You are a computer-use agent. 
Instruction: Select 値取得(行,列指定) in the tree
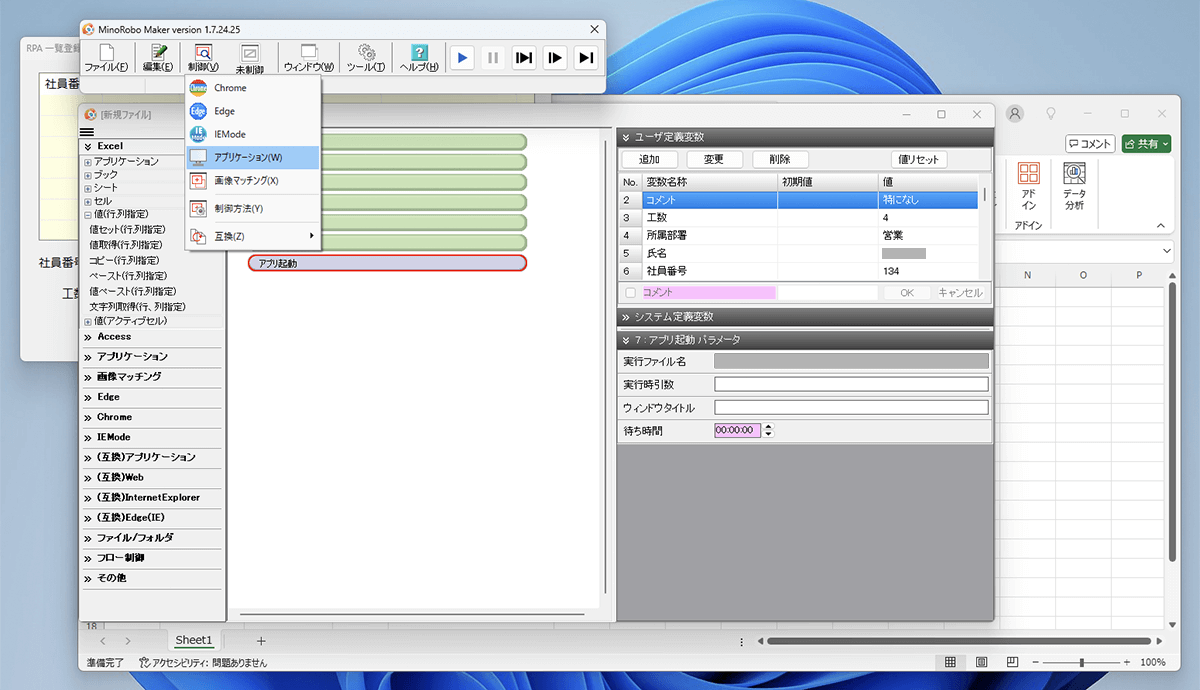tap(126, 244)
